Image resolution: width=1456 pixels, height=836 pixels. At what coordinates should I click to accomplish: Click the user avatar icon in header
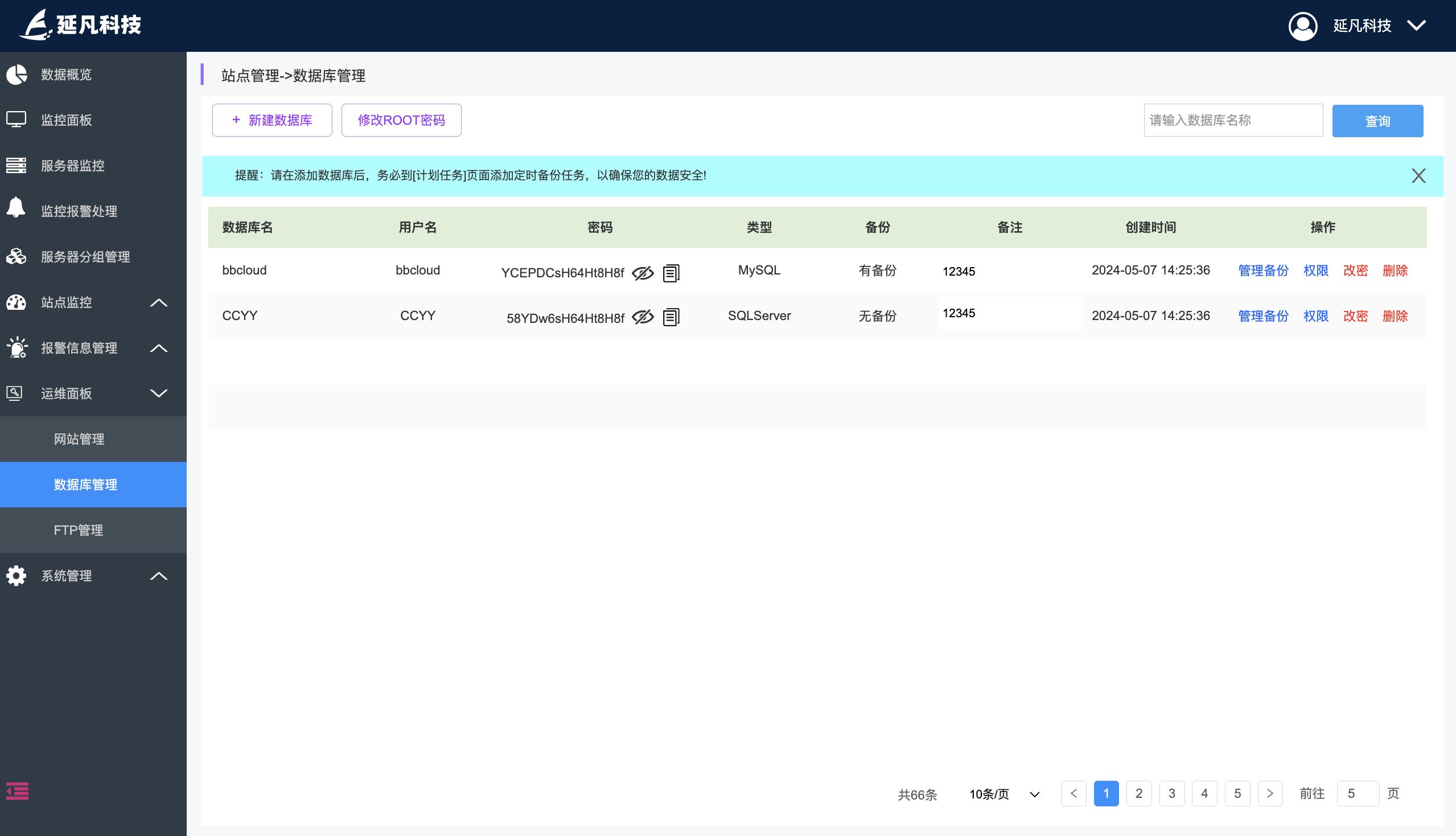coord(1303,26)
